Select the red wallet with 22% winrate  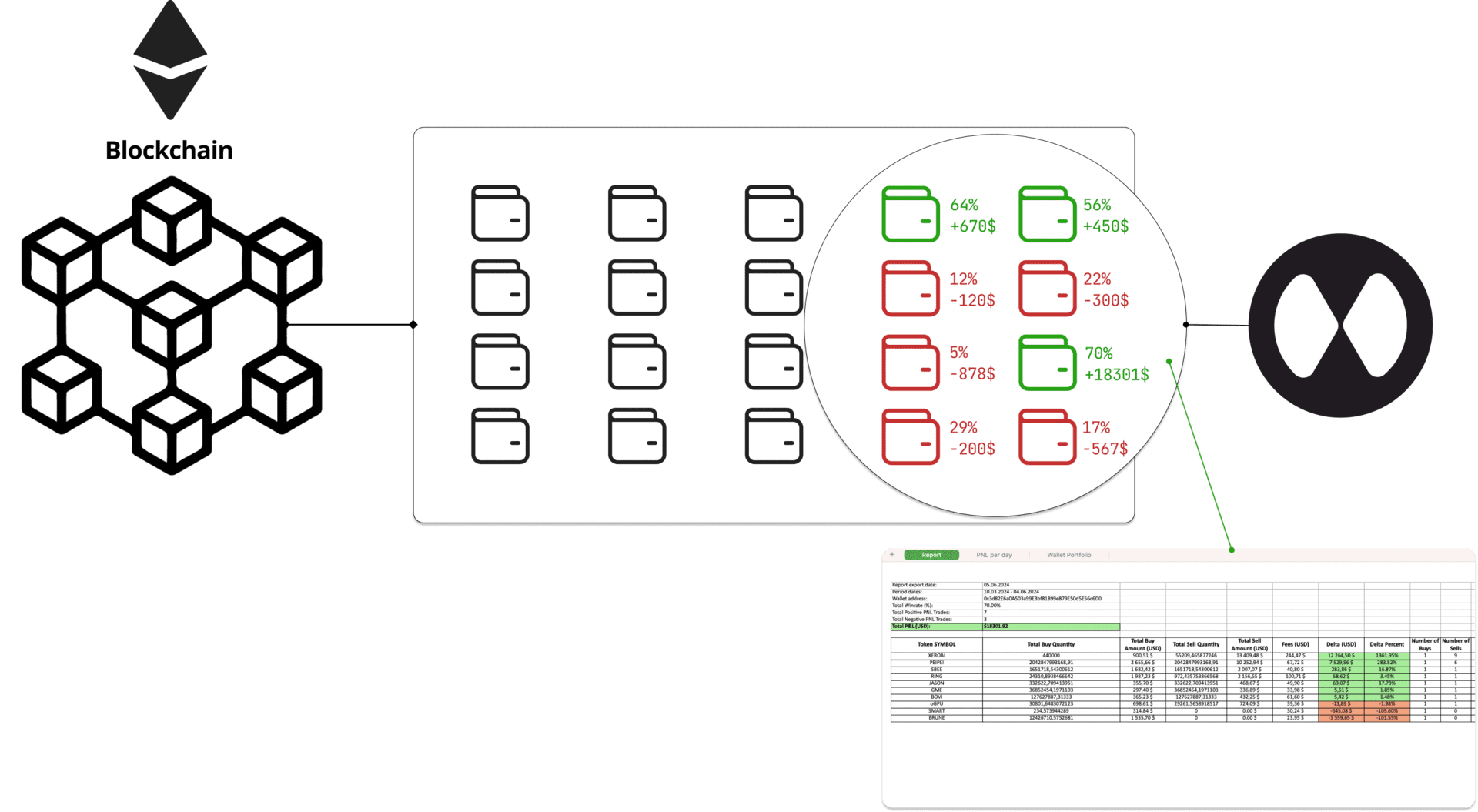tap(1047, 289)
